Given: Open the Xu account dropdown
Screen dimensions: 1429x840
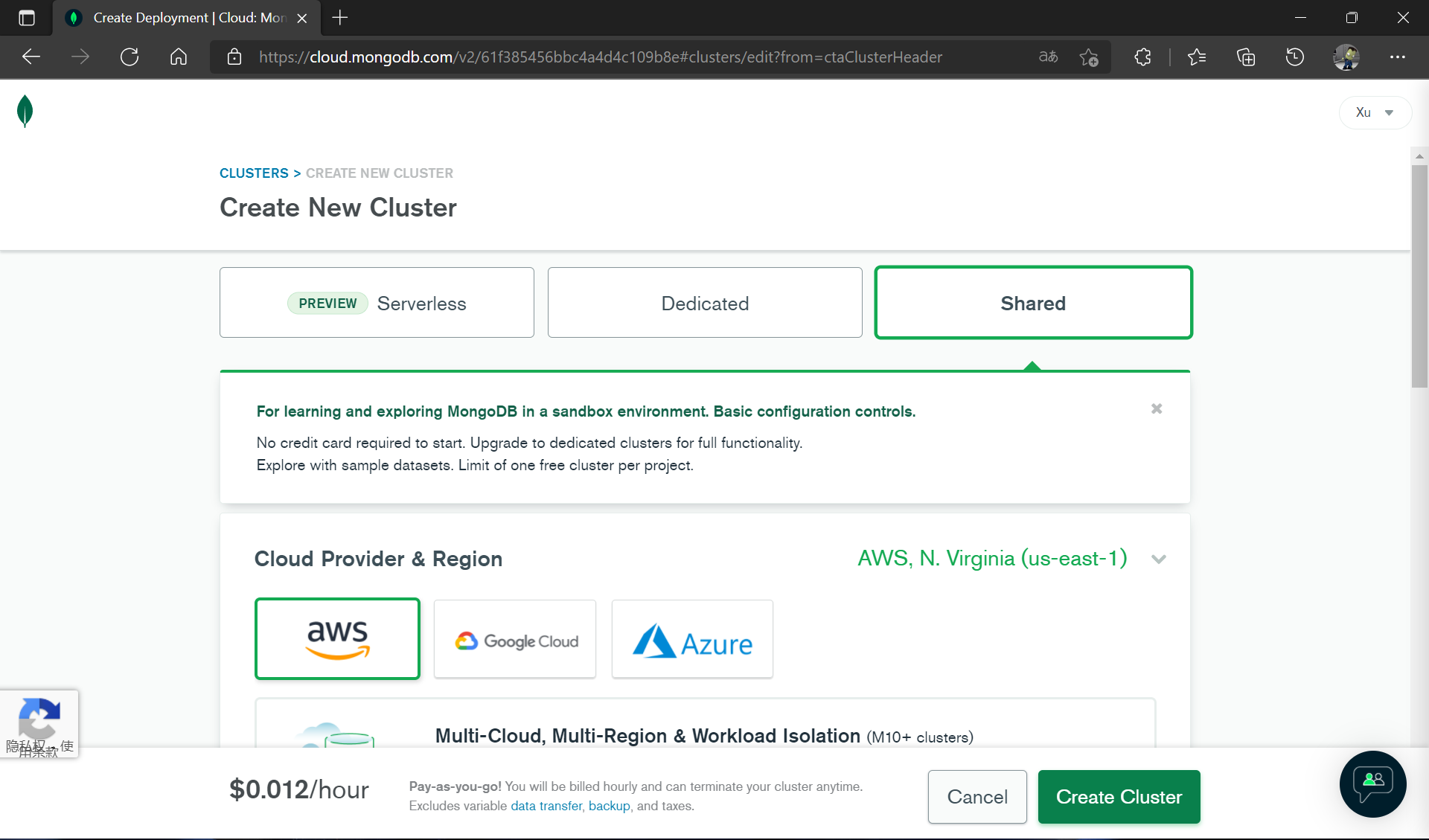Looking at the screenshot, I should point(1374,112).
